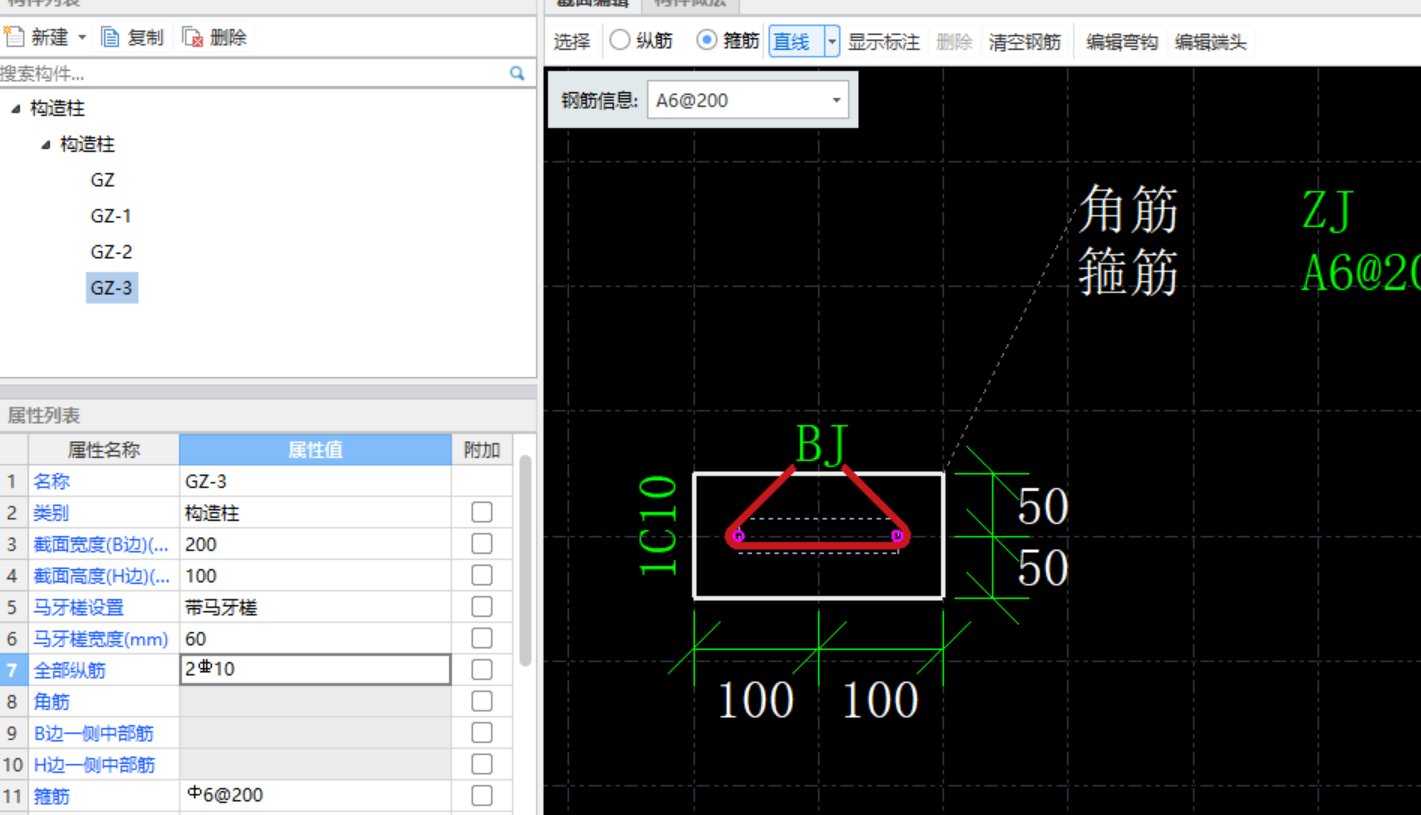
Task: Select GZ-2 in the component tree
Action: pyautogui.click(x=111, y=252)
